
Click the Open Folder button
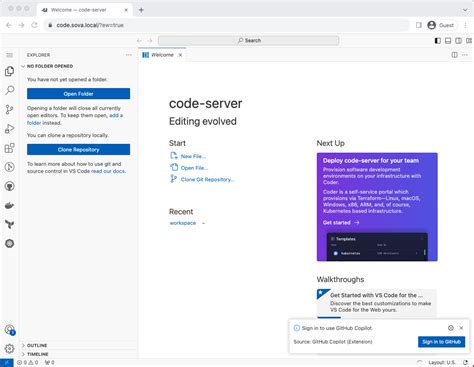point(78,94)
